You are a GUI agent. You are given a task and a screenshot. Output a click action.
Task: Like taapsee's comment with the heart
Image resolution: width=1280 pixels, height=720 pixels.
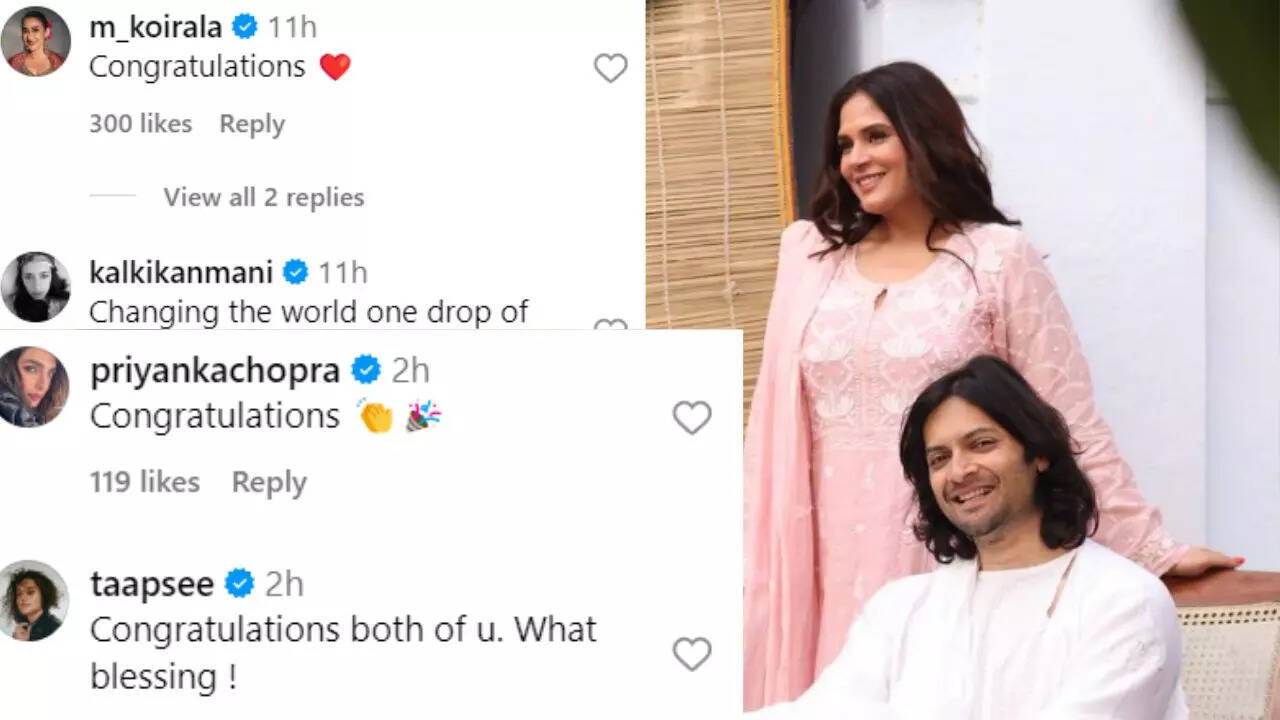pyautogui.click(x=691, y=654)
